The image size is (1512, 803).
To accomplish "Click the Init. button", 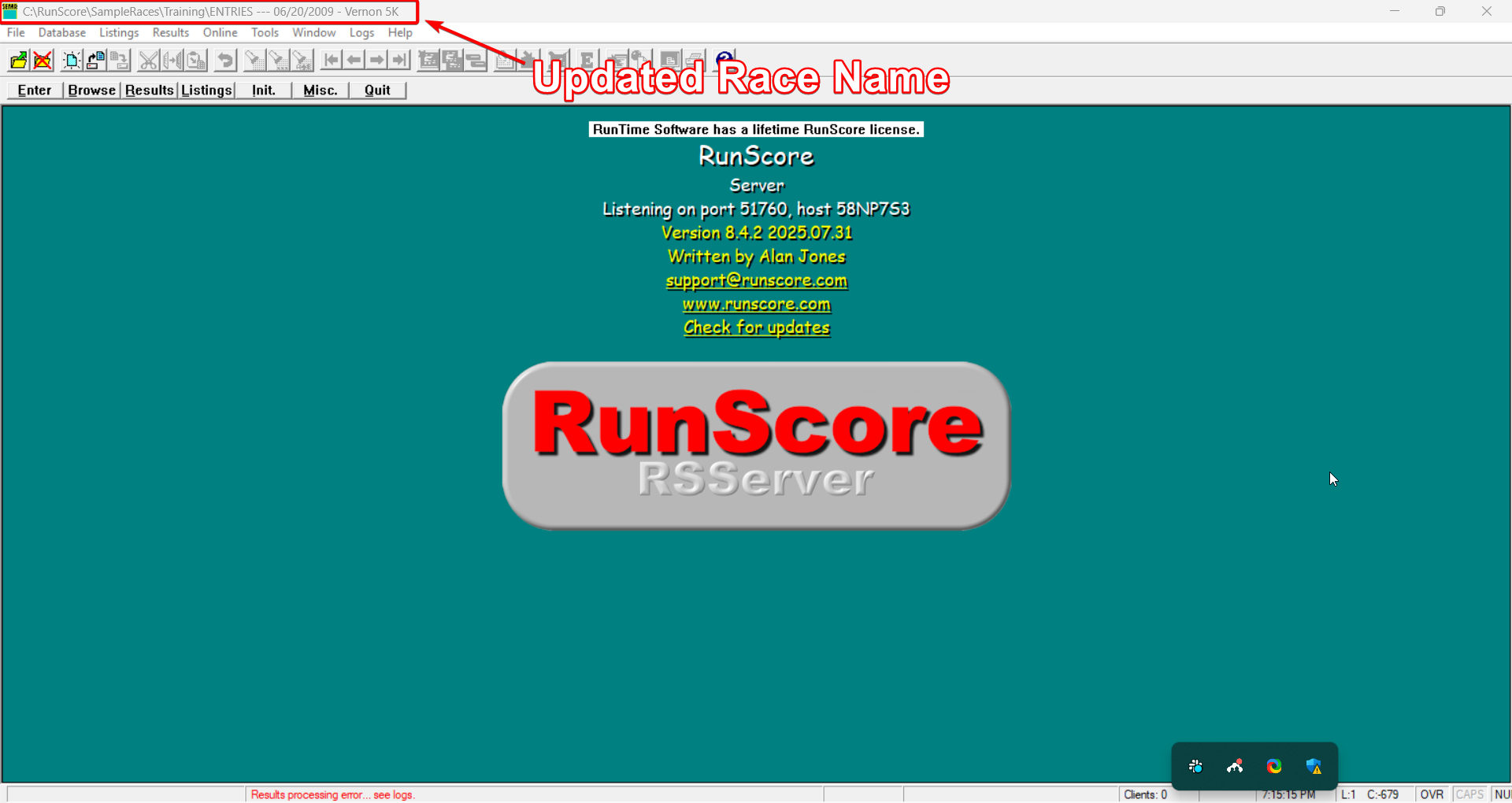I will (x=264, y=90).
